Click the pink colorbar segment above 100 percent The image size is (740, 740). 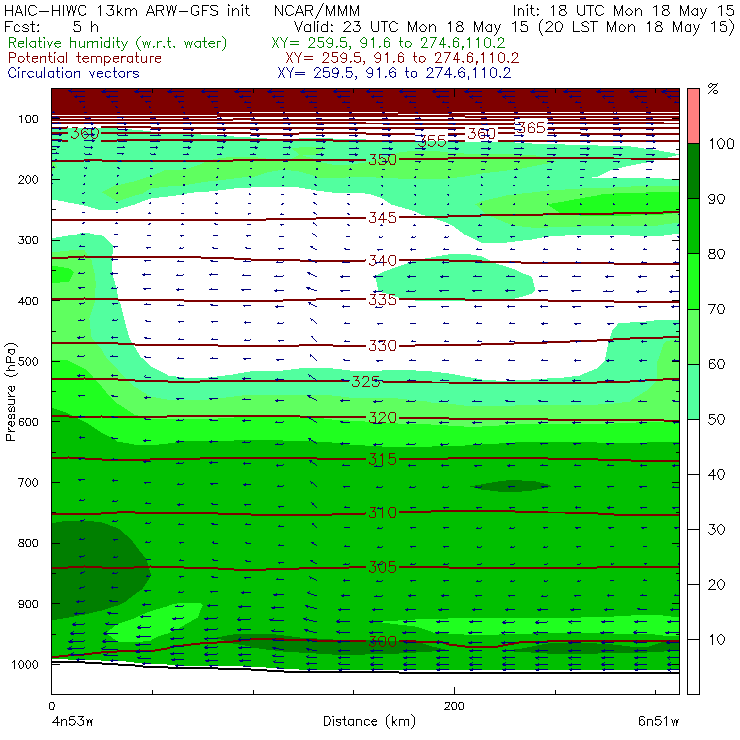coord(693,116)
